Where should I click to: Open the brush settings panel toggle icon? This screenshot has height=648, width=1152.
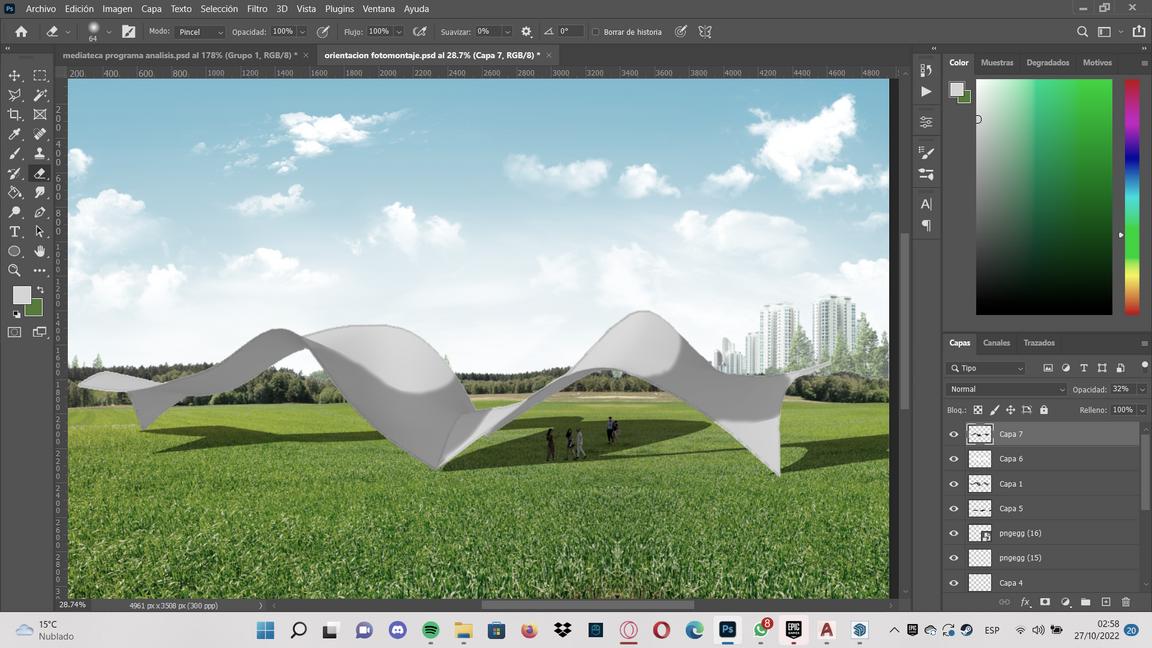[x=129, y=32]
